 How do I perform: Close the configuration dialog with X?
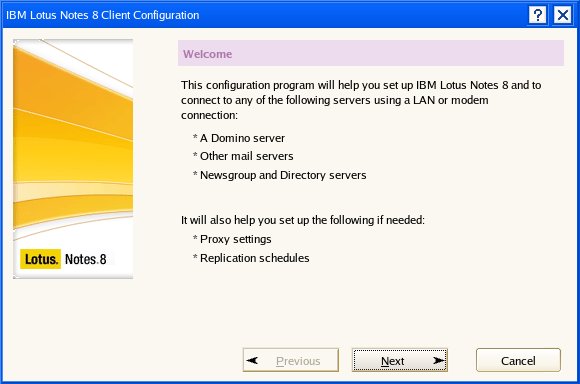(x=563, y=15)
